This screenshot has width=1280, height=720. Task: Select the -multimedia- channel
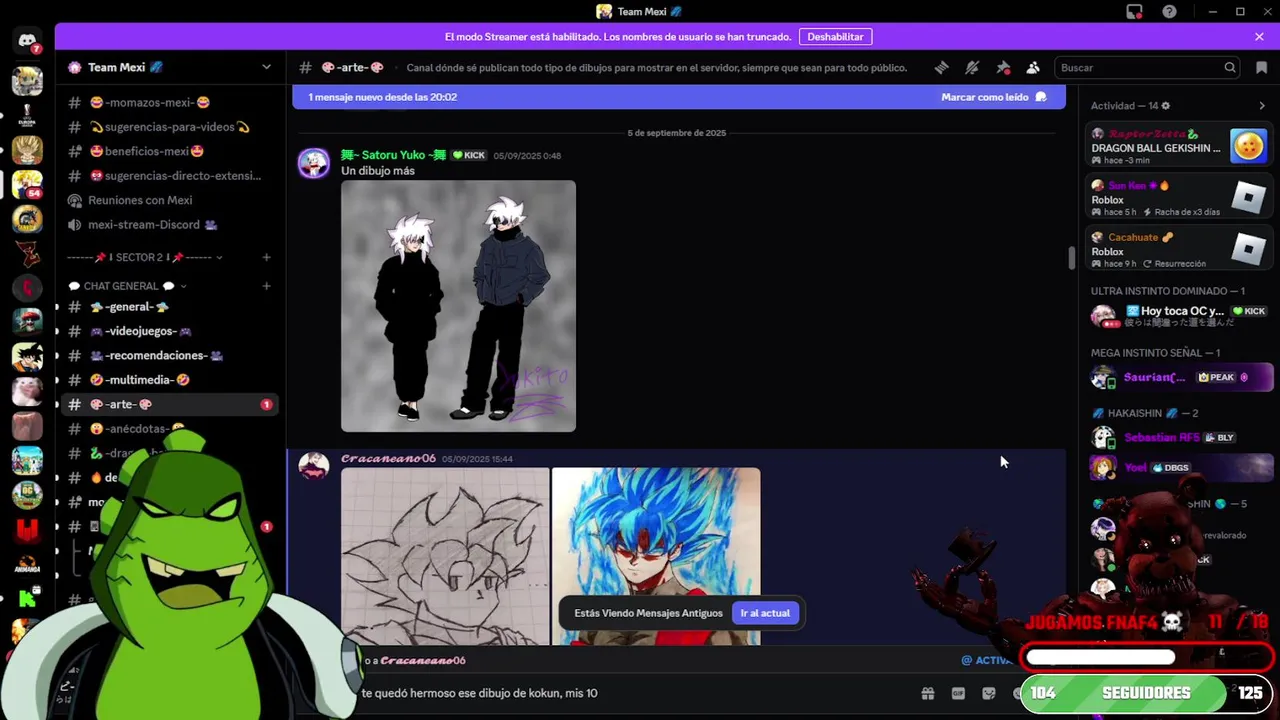point(169,380)
